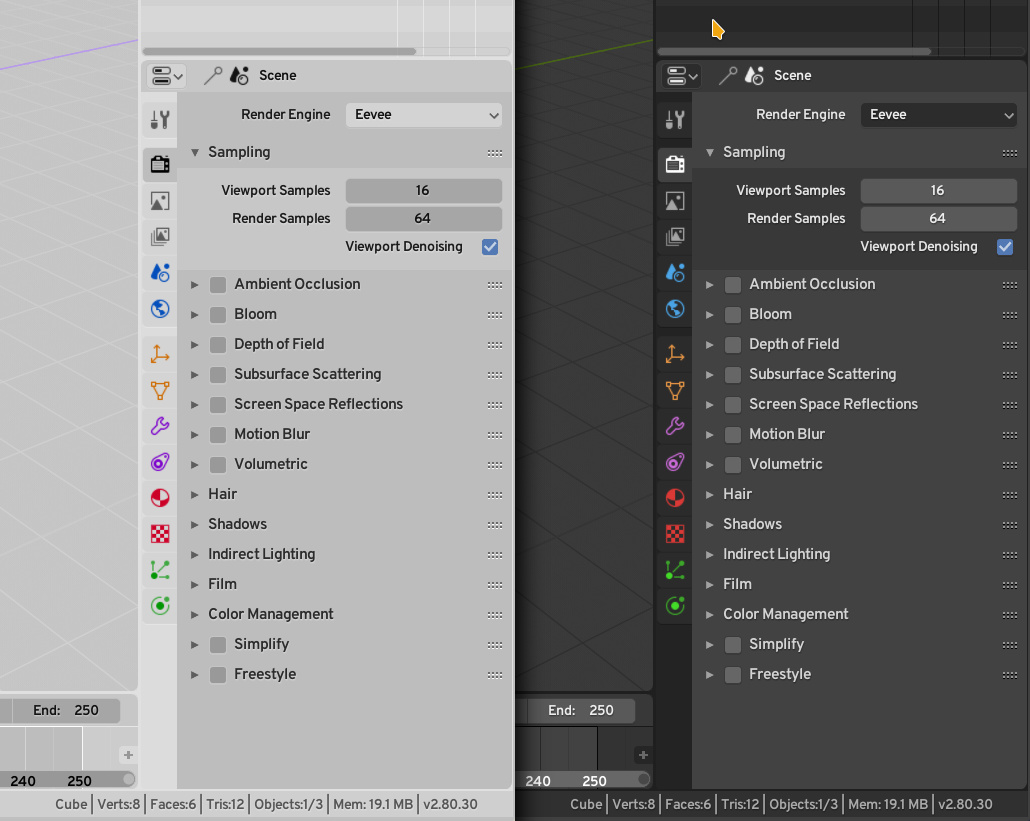Select the Render properties tab in dark panel
Viewport: 1030px width, 821px height.
(x=675, y=164)
